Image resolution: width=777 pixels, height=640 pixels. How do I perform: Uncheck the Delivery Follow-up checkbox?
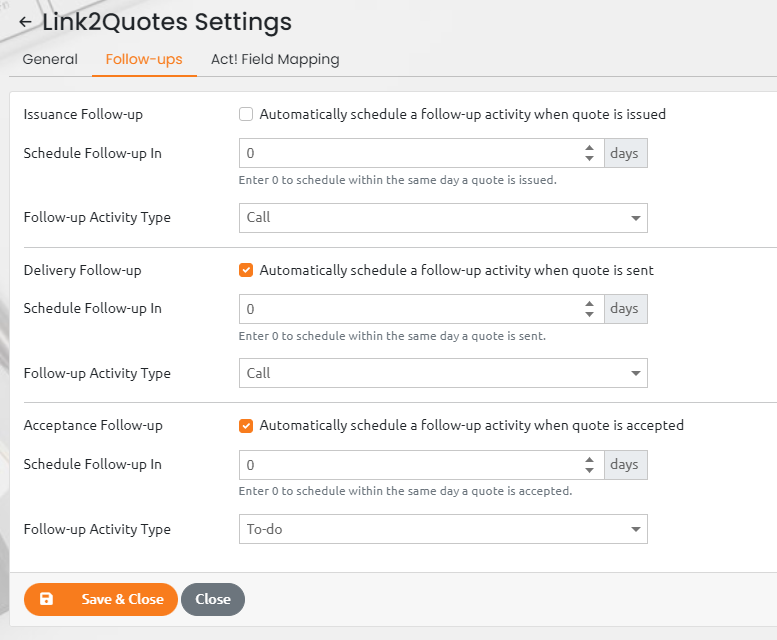click(246, 270)
